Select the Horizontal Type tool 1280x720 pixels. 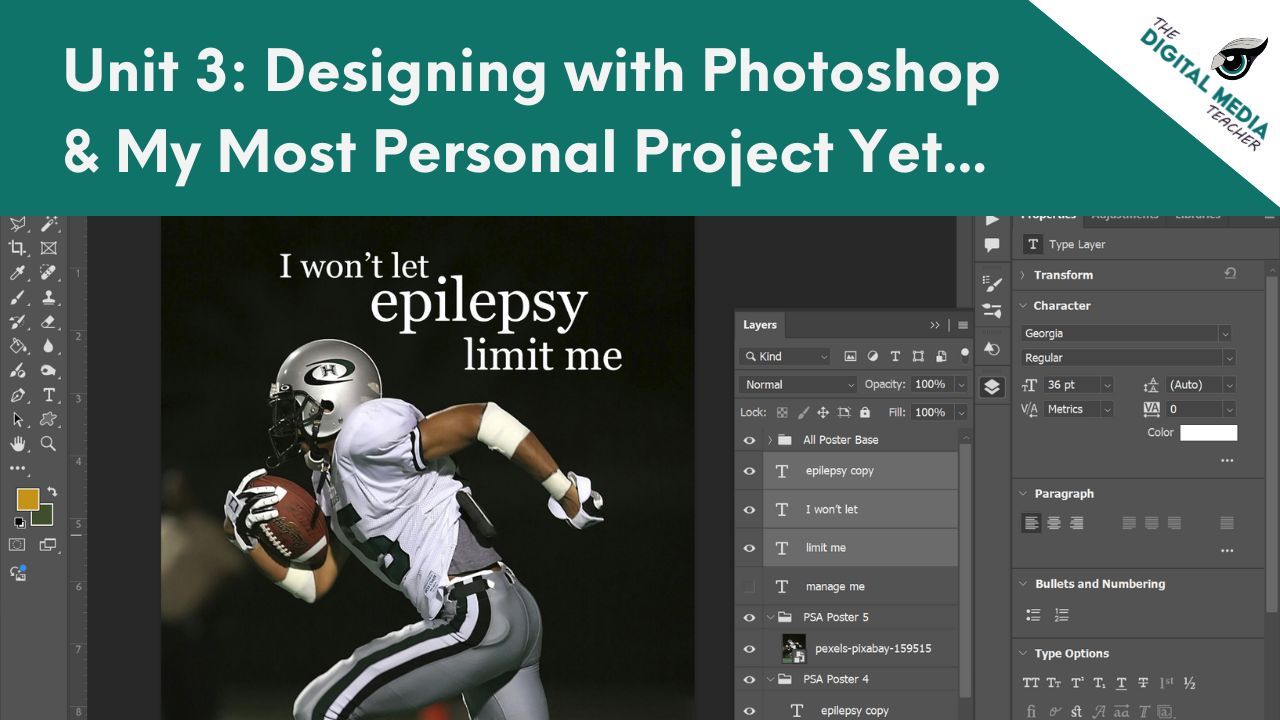[48, 395]
